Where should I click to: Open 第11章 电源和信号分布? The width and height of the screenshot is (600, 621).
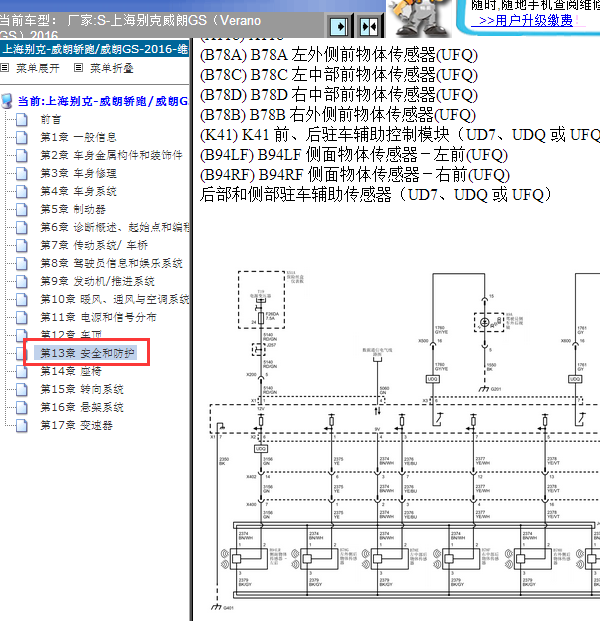[x=98, y=317]
